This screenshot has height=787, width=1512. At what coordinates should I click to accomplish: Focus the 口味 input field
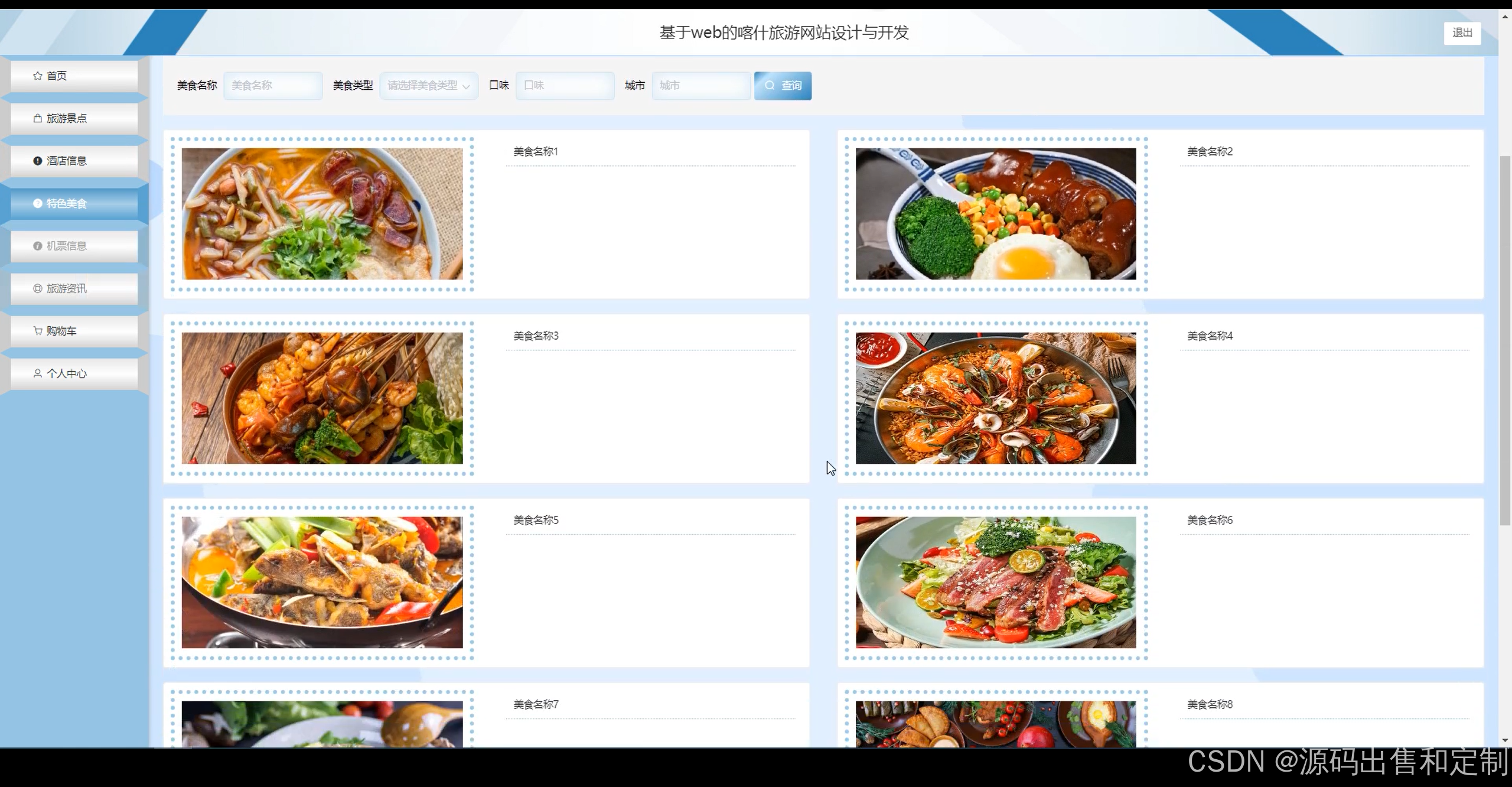click(x=565, y=86)
